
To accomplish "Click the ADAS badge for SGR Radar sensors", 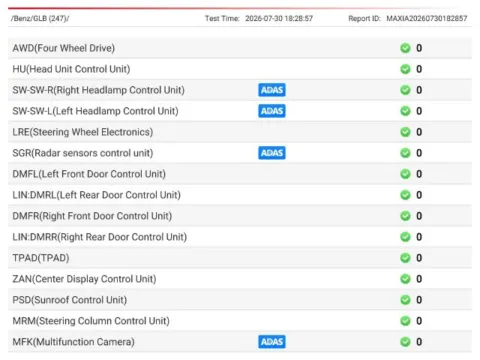I will coord(272,153).
